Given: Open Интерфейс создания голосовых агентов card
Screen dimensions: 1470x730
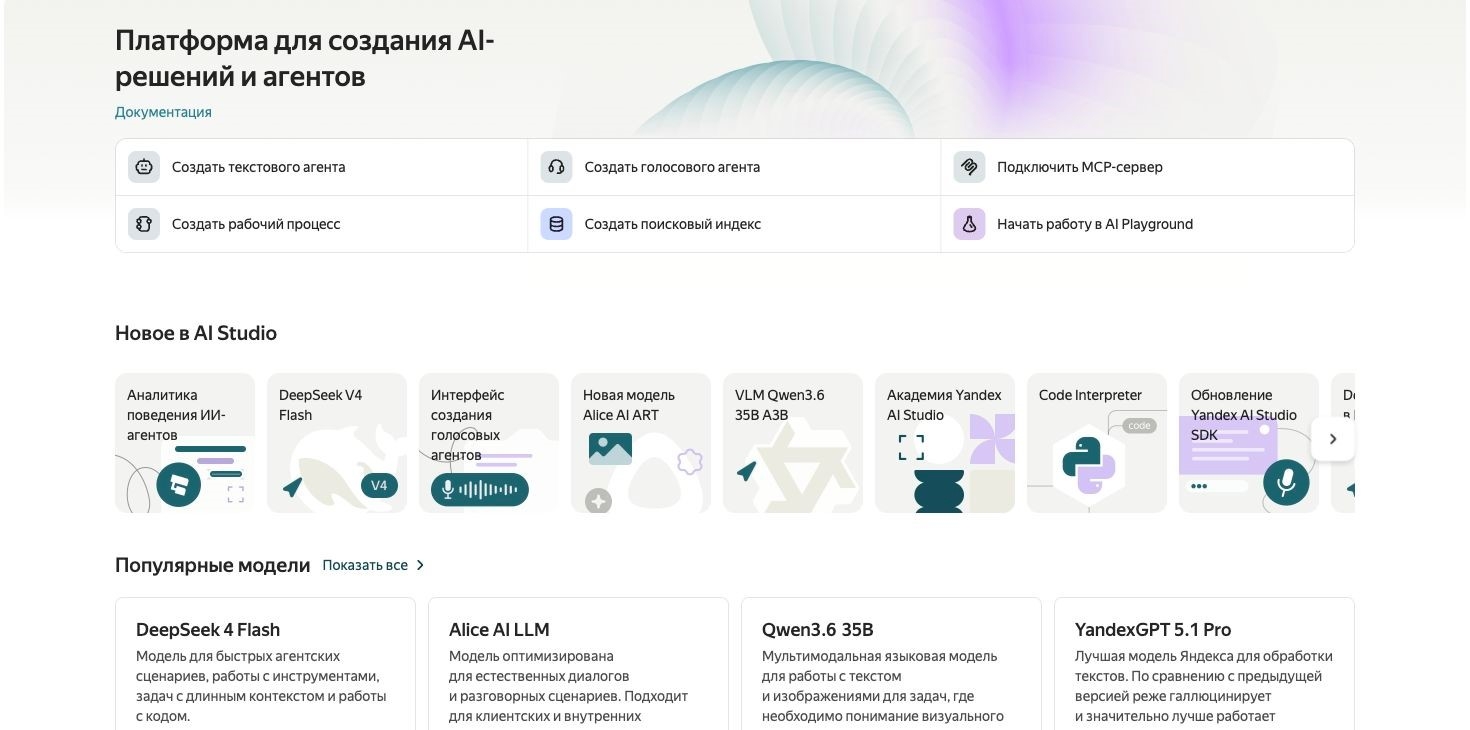Looking at the screenshot, I should [x=489, y=443].
